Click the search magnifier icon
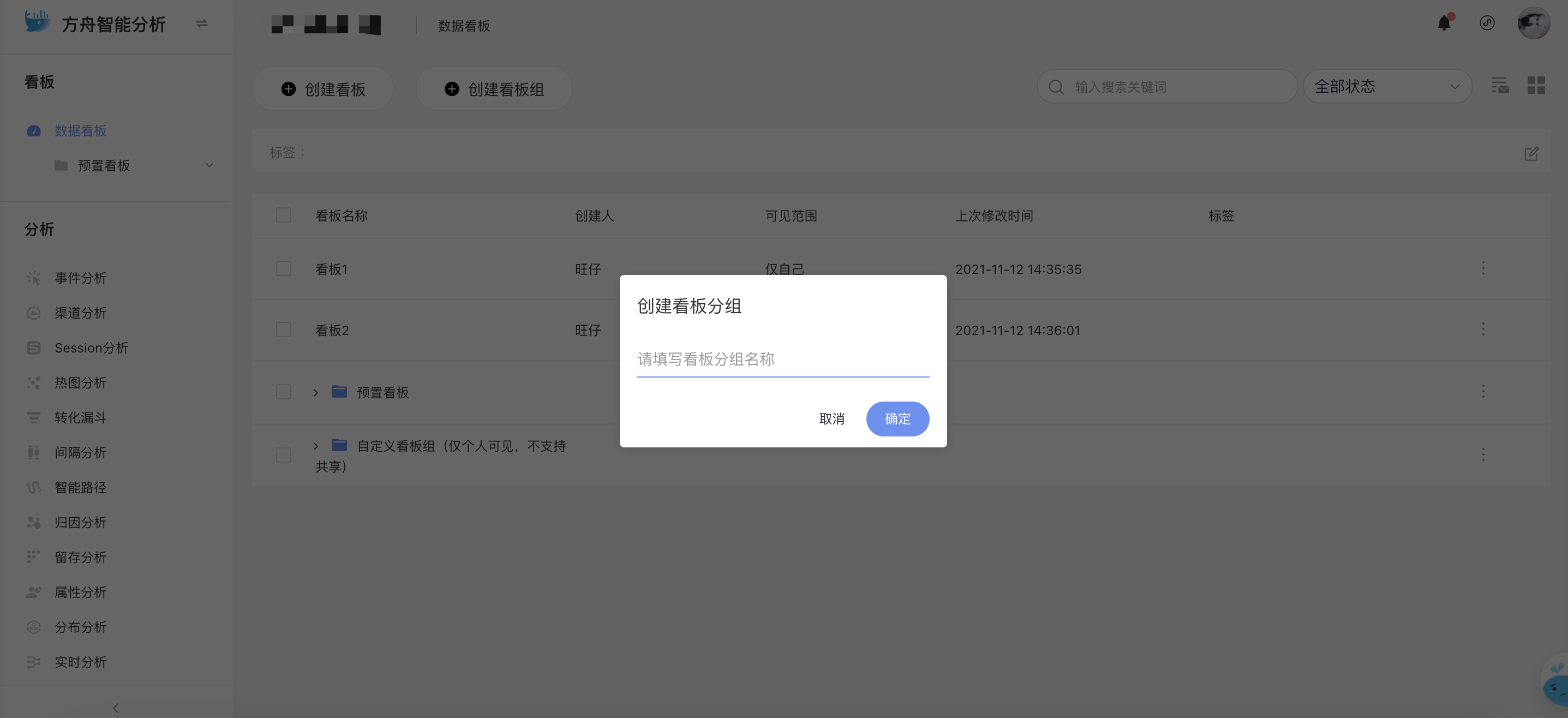The height and width of the screenshot is (718, 1568). tap(1056, 87)
